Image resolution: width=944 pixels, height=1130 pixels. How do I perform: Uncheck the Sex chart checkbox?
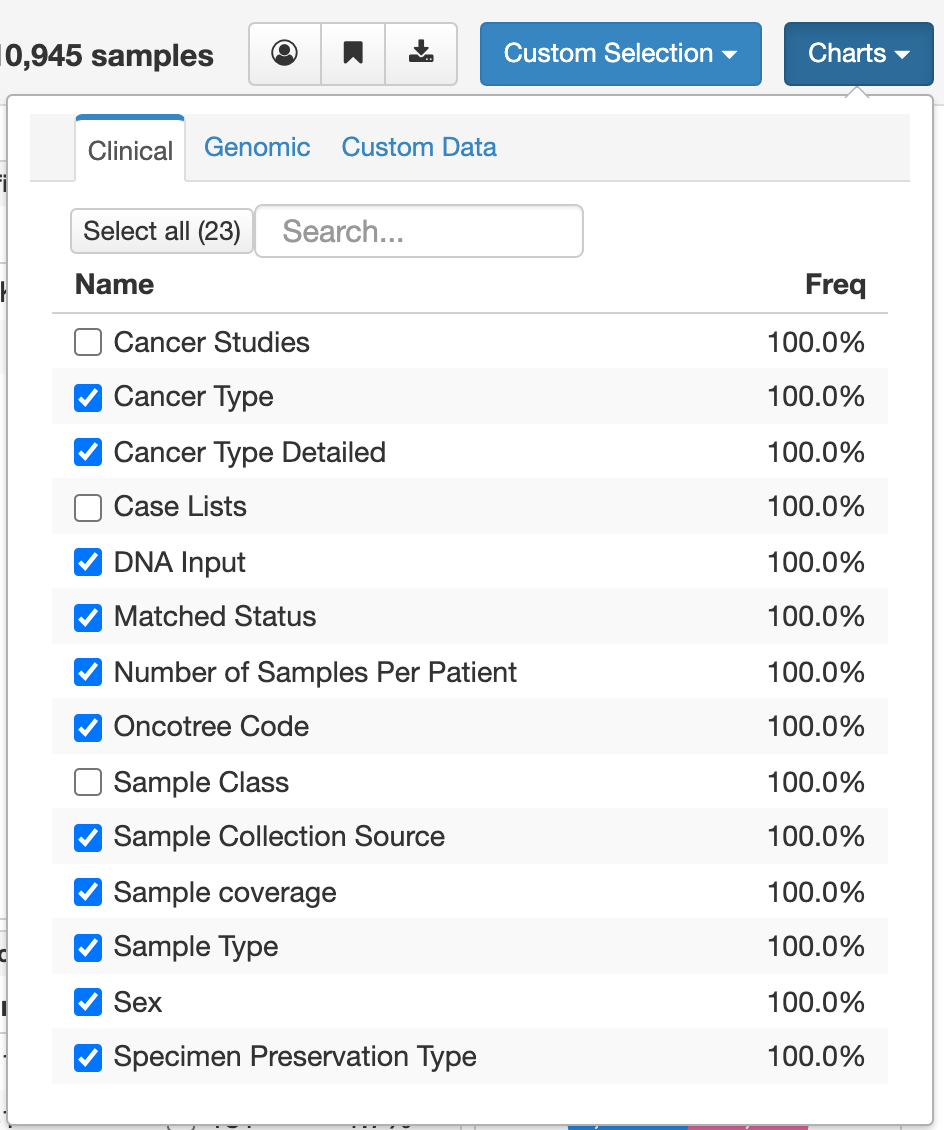click(x=87, y=1002)
